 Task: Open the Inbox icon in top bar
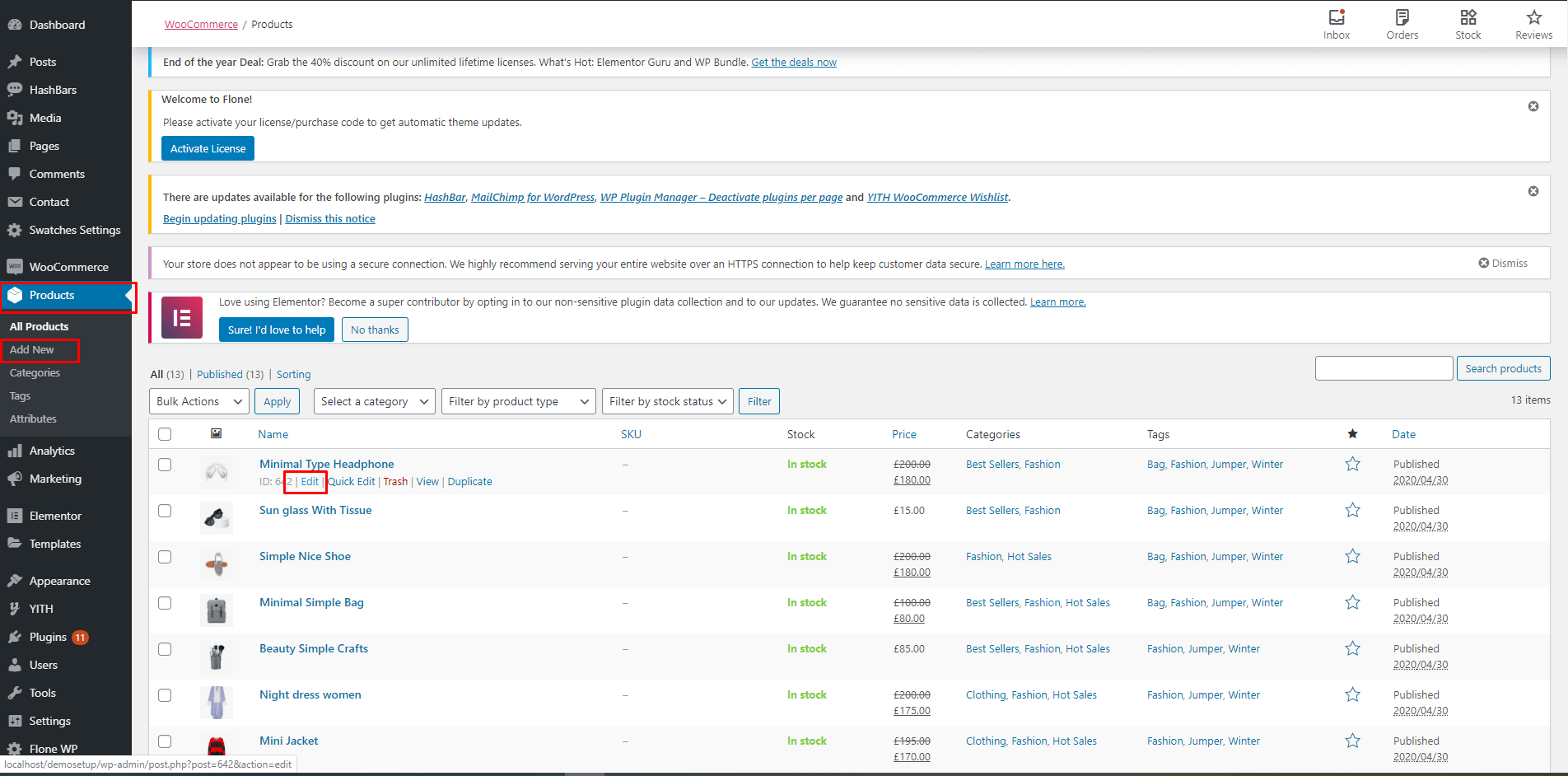click(x=1337, y=24)
